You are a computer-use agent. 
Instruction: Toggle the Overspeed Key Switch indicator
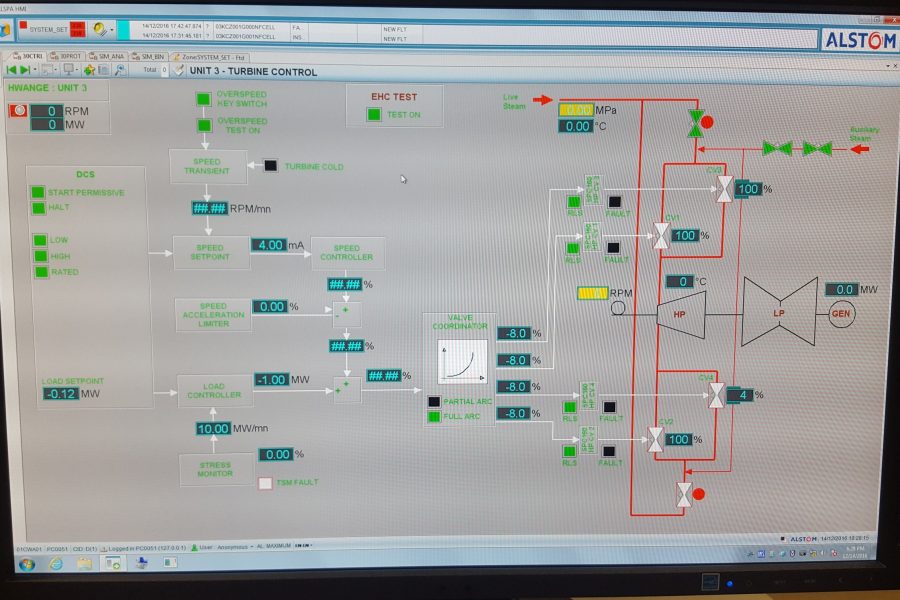(203, 99)
